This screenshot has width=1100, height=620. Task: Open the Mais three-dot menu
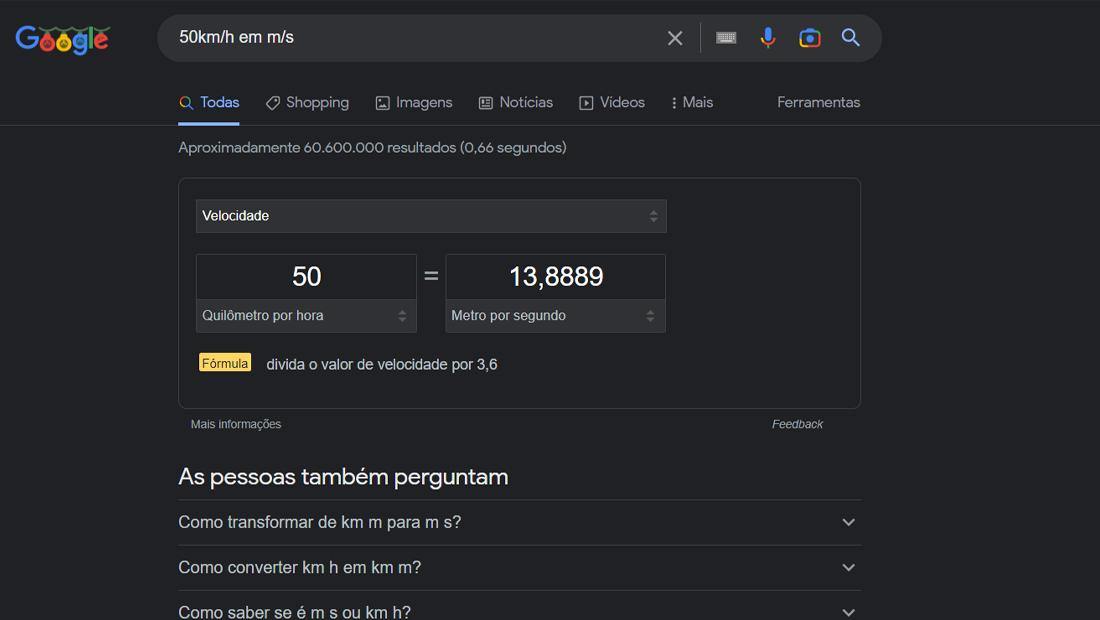pos(692,102)
